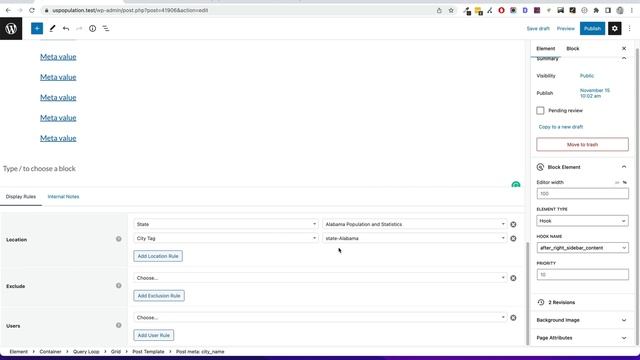Show help for Location rules

tap(118, 239)
